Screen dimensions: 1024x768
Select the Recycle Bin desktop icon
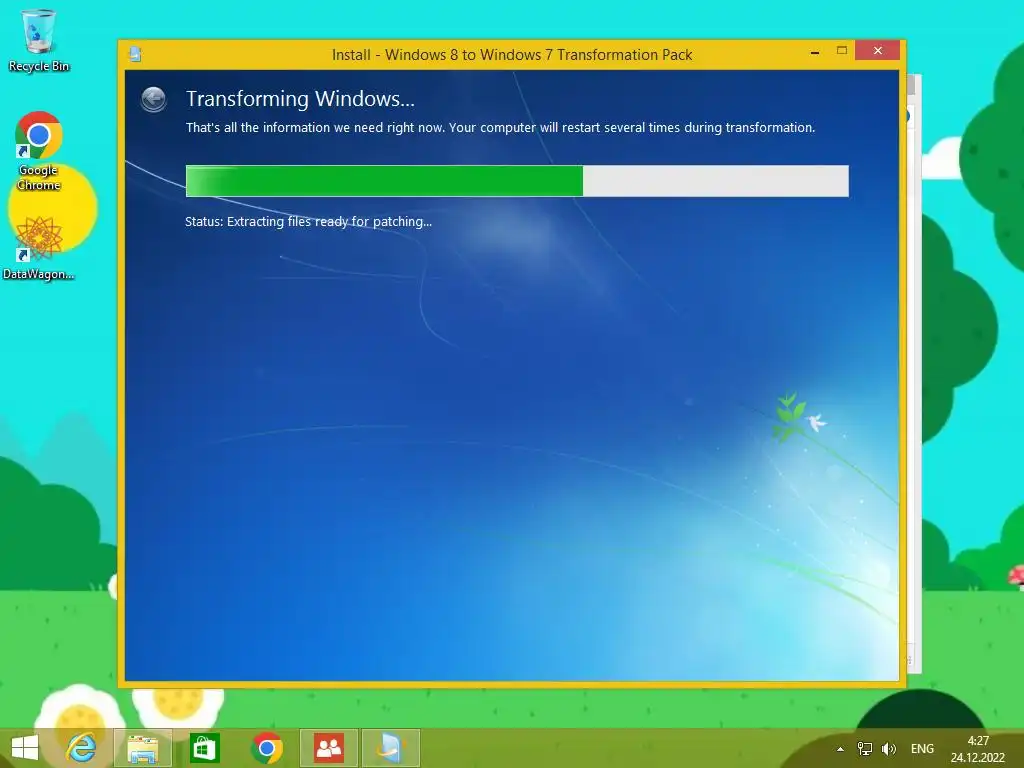39,40
